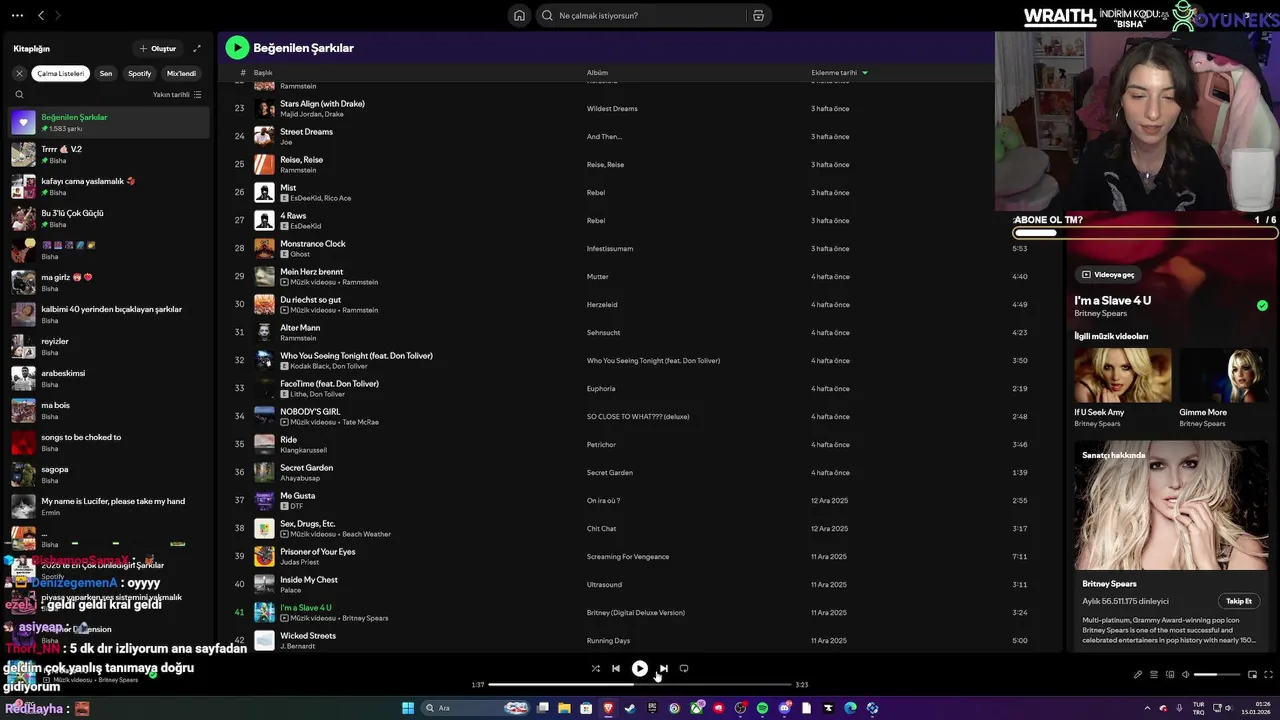Open Epic Games from the taskbar
This screenshot has width=1280, height=720.
(x=652, y=708)
